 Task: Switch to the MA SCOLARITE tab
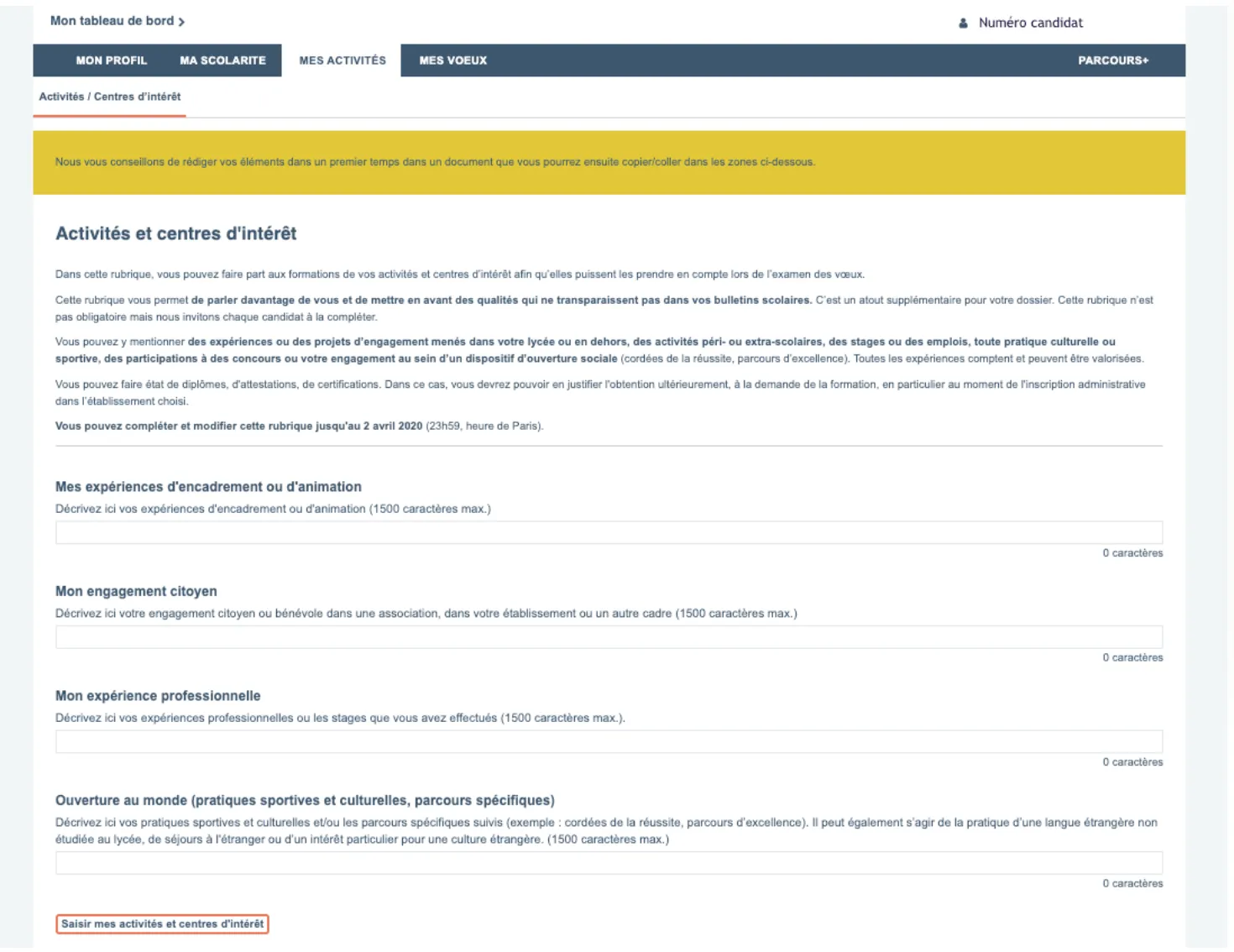[x=222, y=60]
